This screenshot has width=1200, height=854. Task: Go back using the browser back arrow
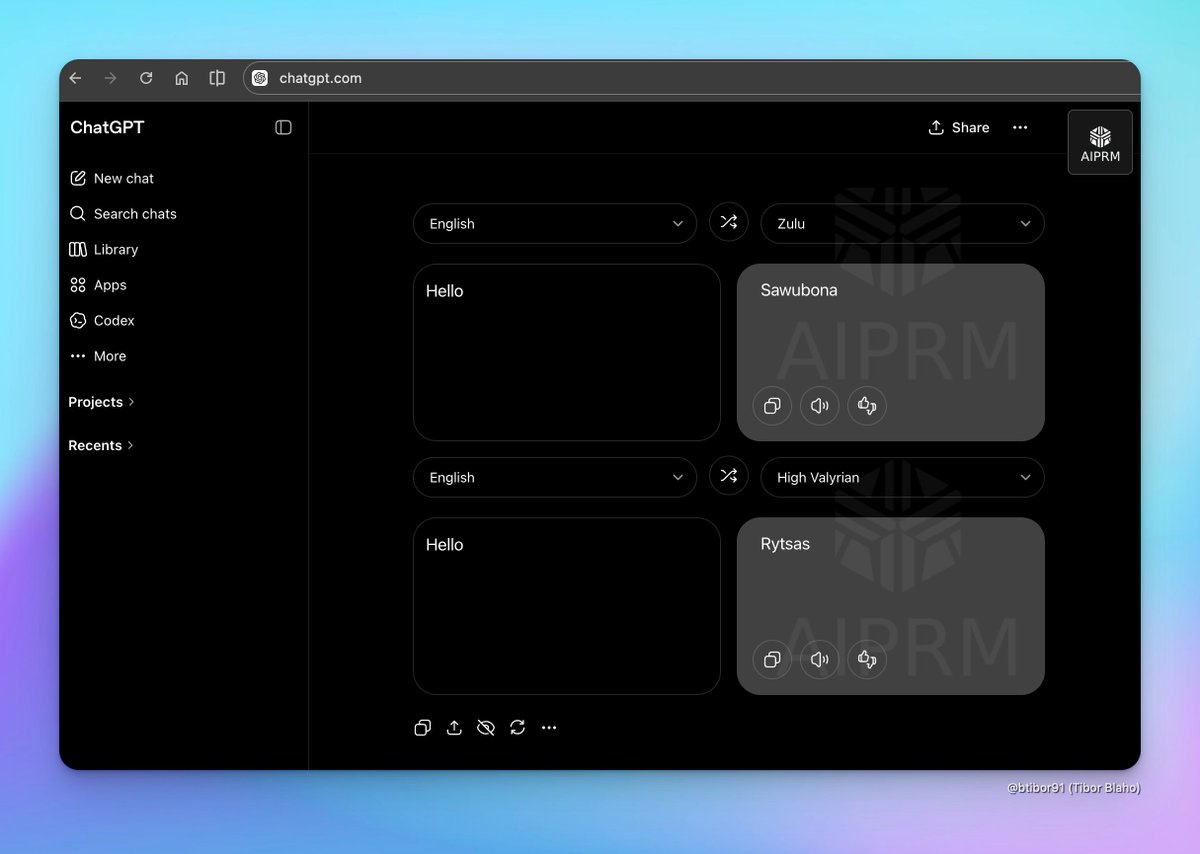[x=75, y=78]
